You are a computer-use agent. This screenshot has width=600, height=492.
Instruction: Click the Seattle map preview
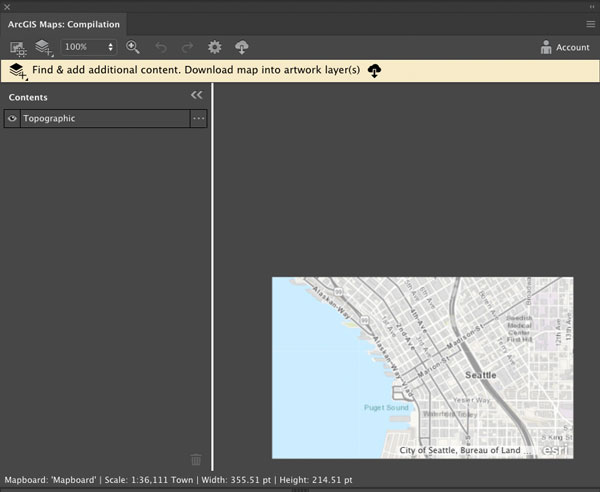(422, 368)
